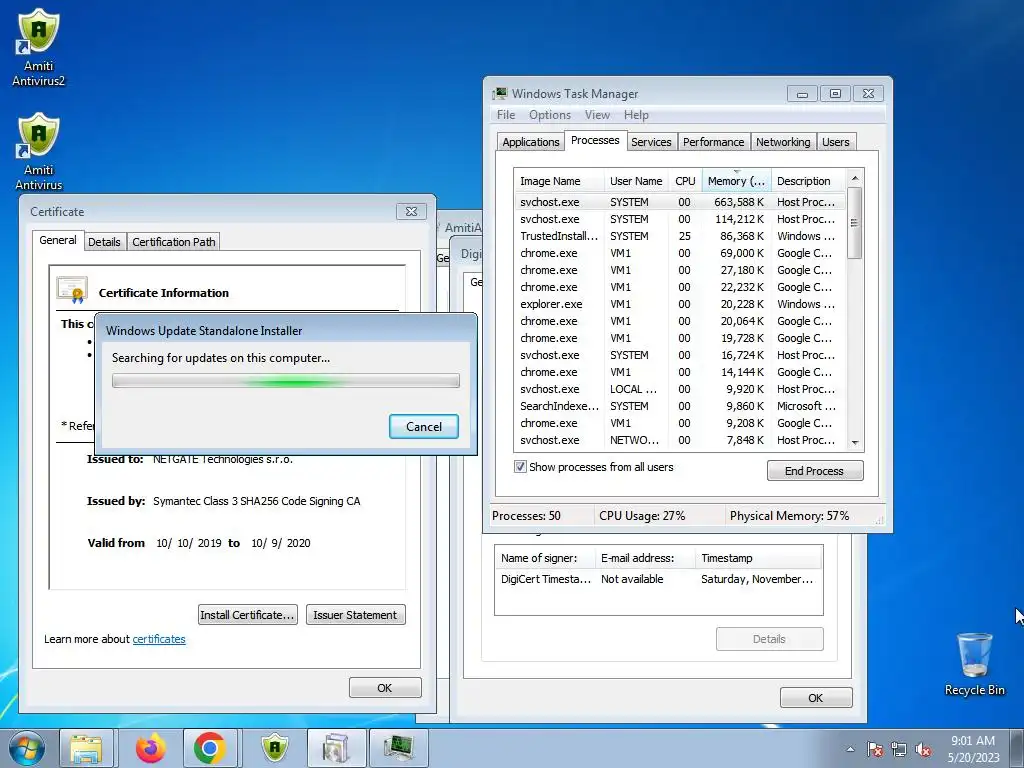Open the Windows Start menu
Image resolution: width=1024 pixels, height=768 pixels.
(x=27, y=748)
